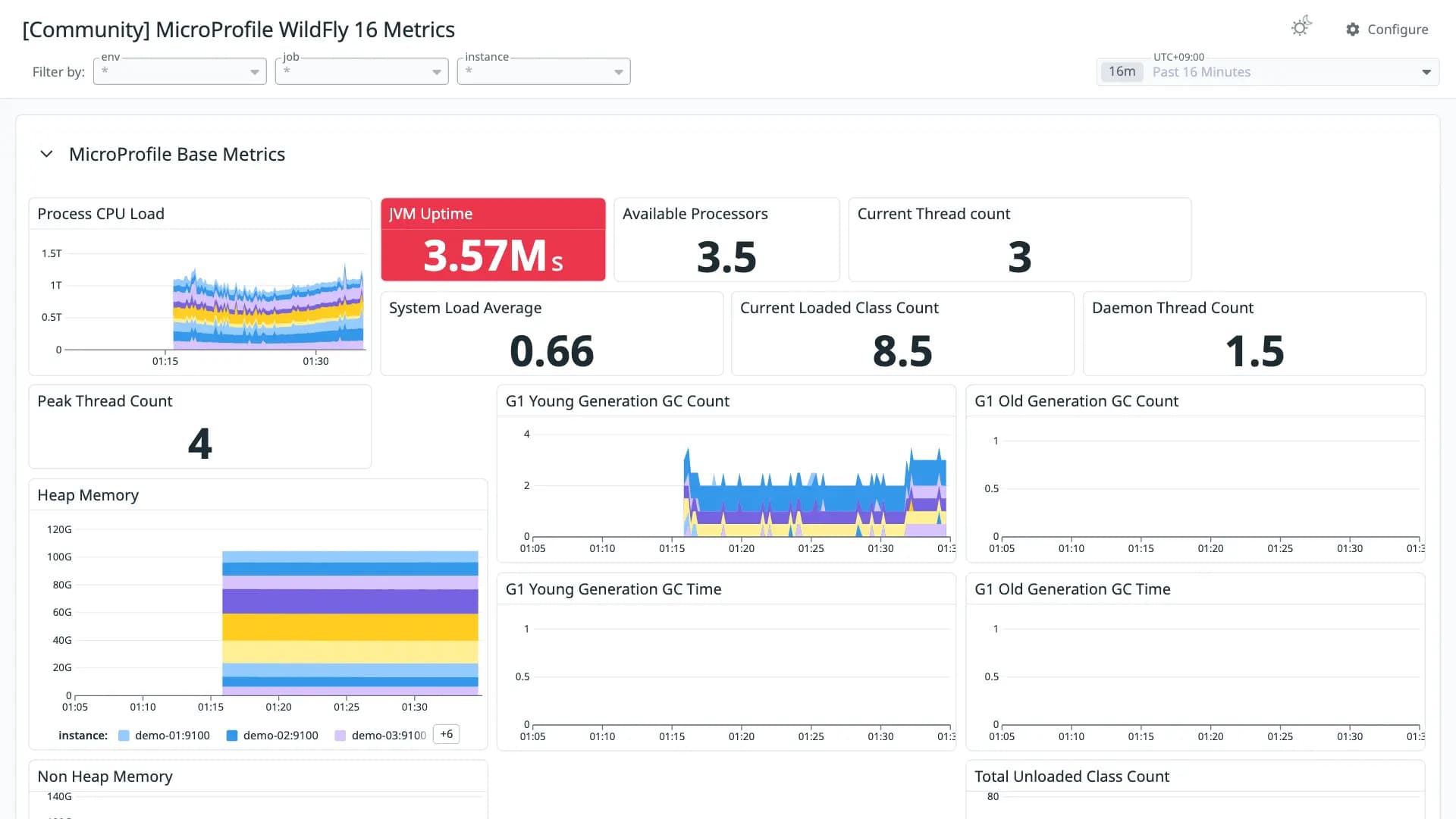Click the MicroProfile Base Metrics heading
Viewport: 1456px width, 819px height.
[x=177, y=154]
